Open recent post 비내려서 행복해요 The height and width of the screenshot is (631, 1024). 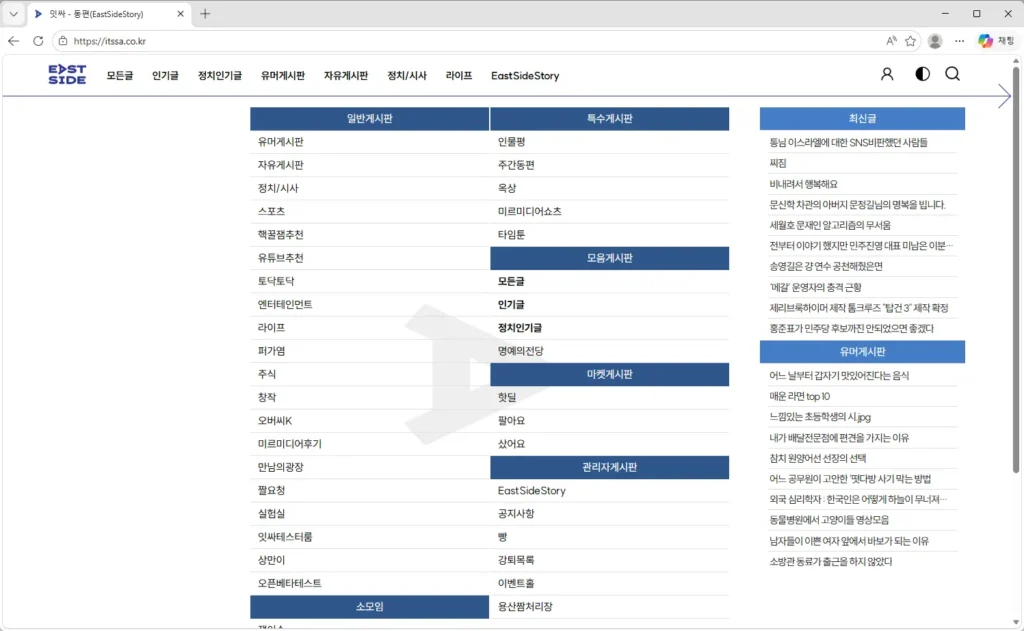click(x=803, y=184)
